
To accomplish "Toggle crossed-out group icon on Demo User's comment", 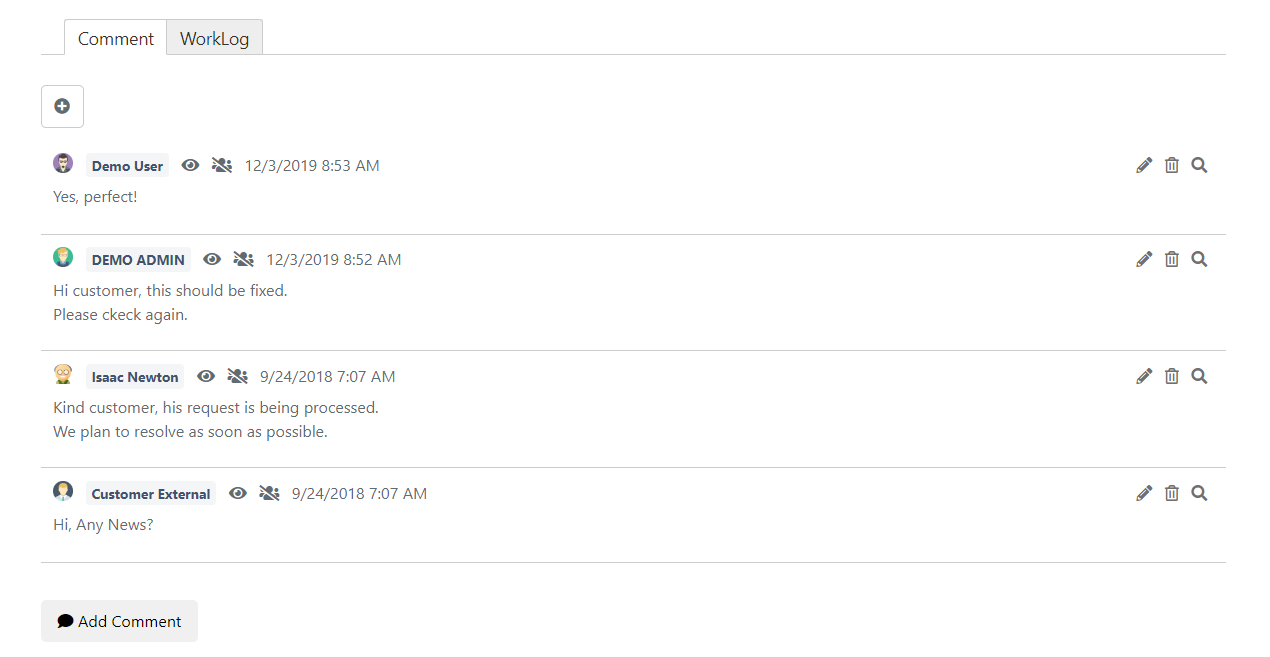I will [x=222, y=166].
